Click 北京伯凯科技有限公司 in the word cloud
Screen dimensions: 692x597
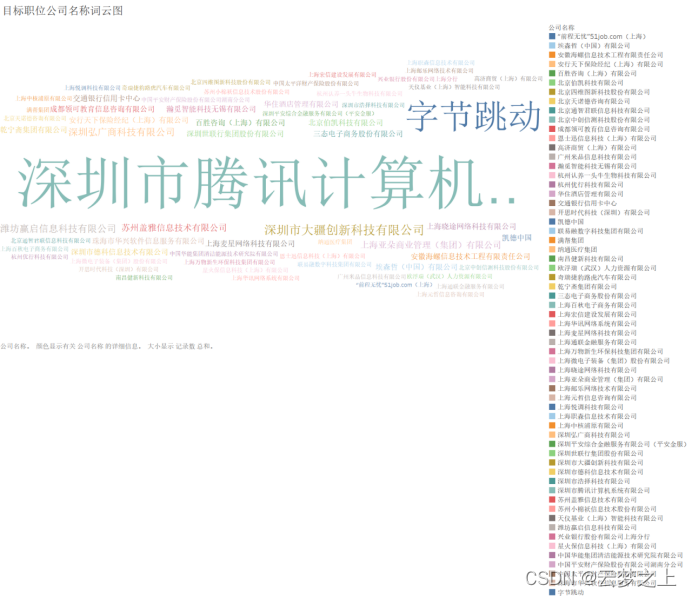coord(346,123)
